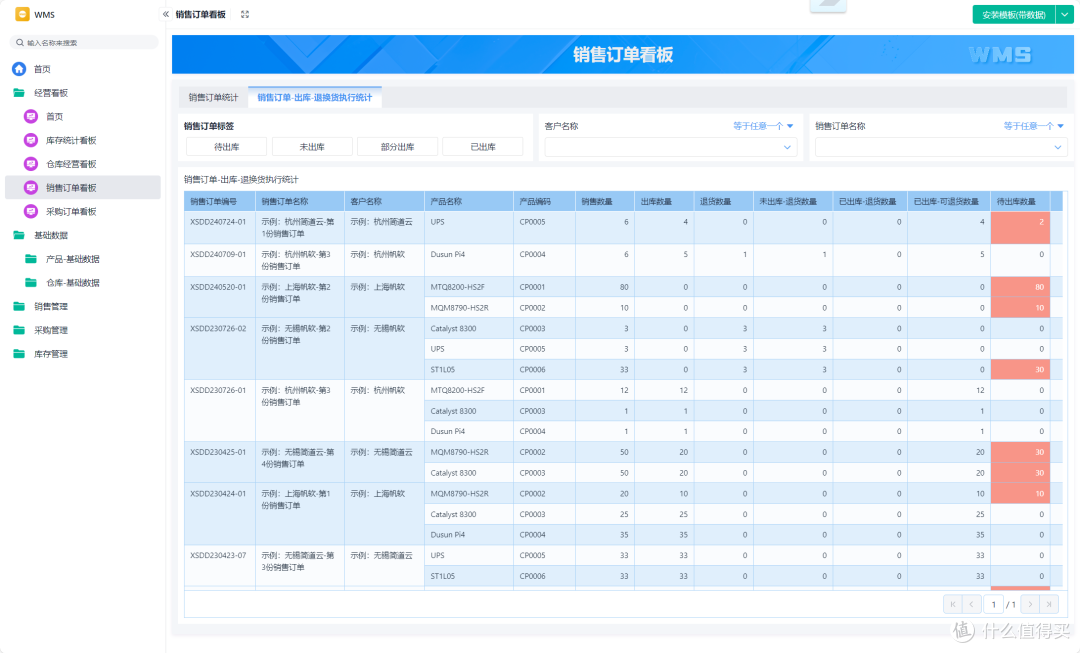
Task: Open 库存统计看板 in sidebar
Action: (x=71, y=141)
